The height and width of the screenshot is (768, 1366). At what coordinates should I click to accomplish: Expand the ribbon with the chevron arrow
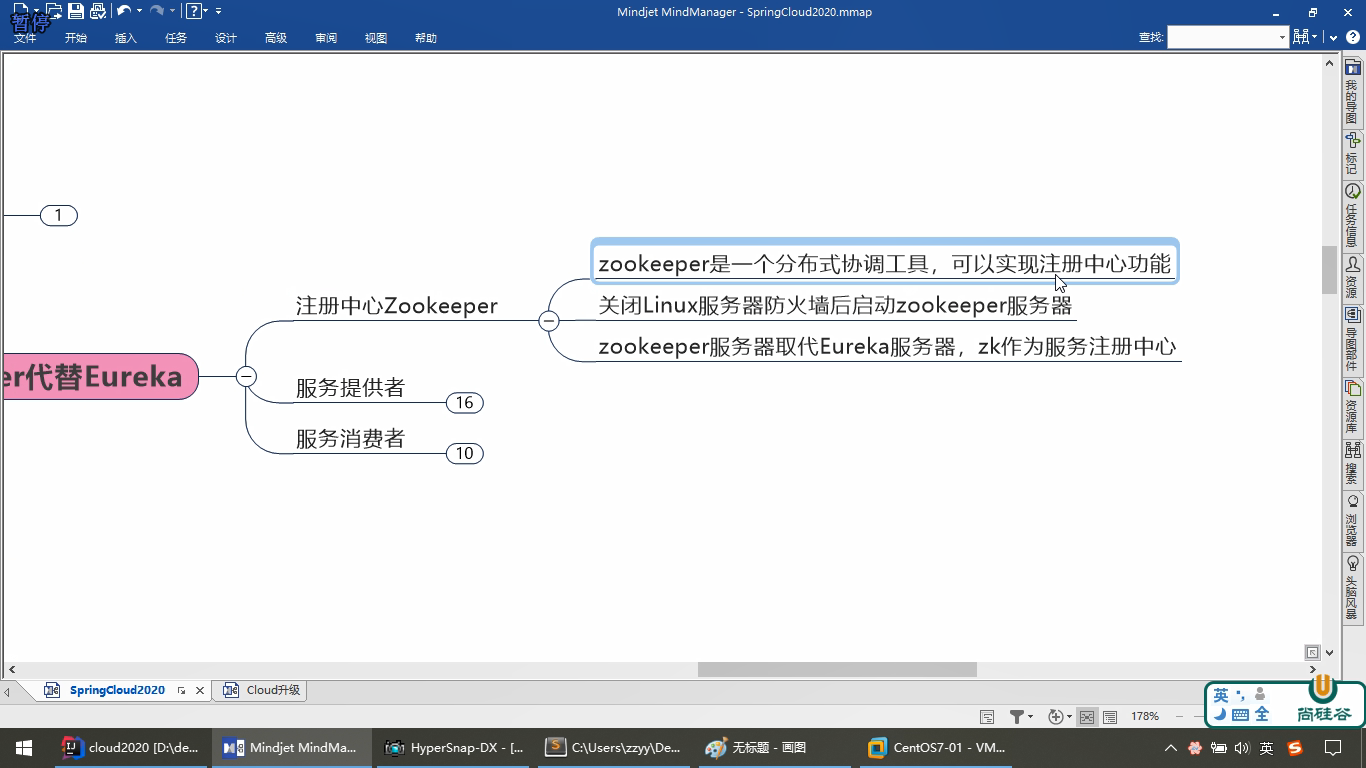(1333, 37)
